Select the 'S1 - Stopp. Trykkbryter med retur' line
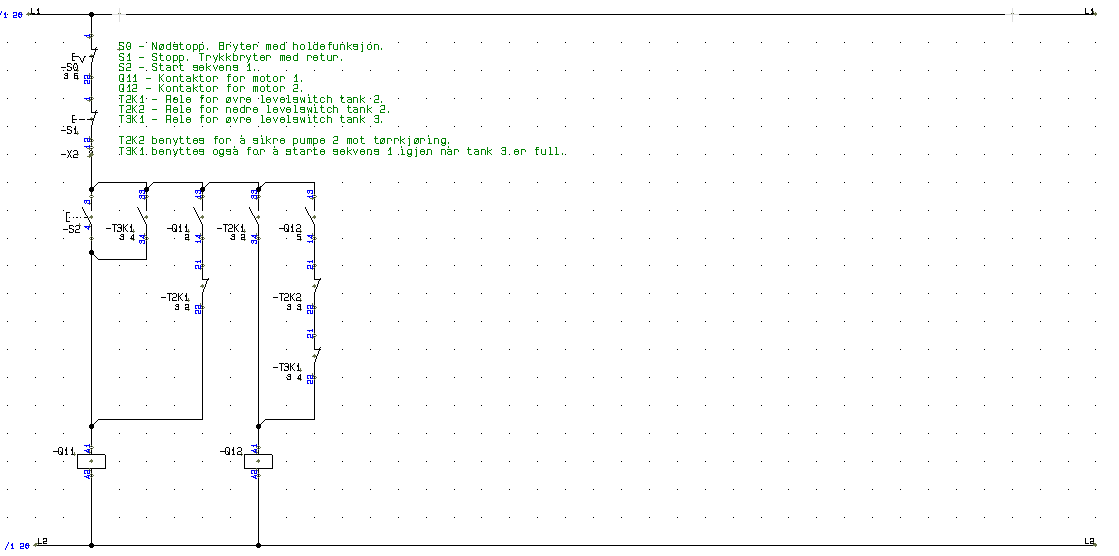This screenshot has width=1119, height=556. pos(231,57)
